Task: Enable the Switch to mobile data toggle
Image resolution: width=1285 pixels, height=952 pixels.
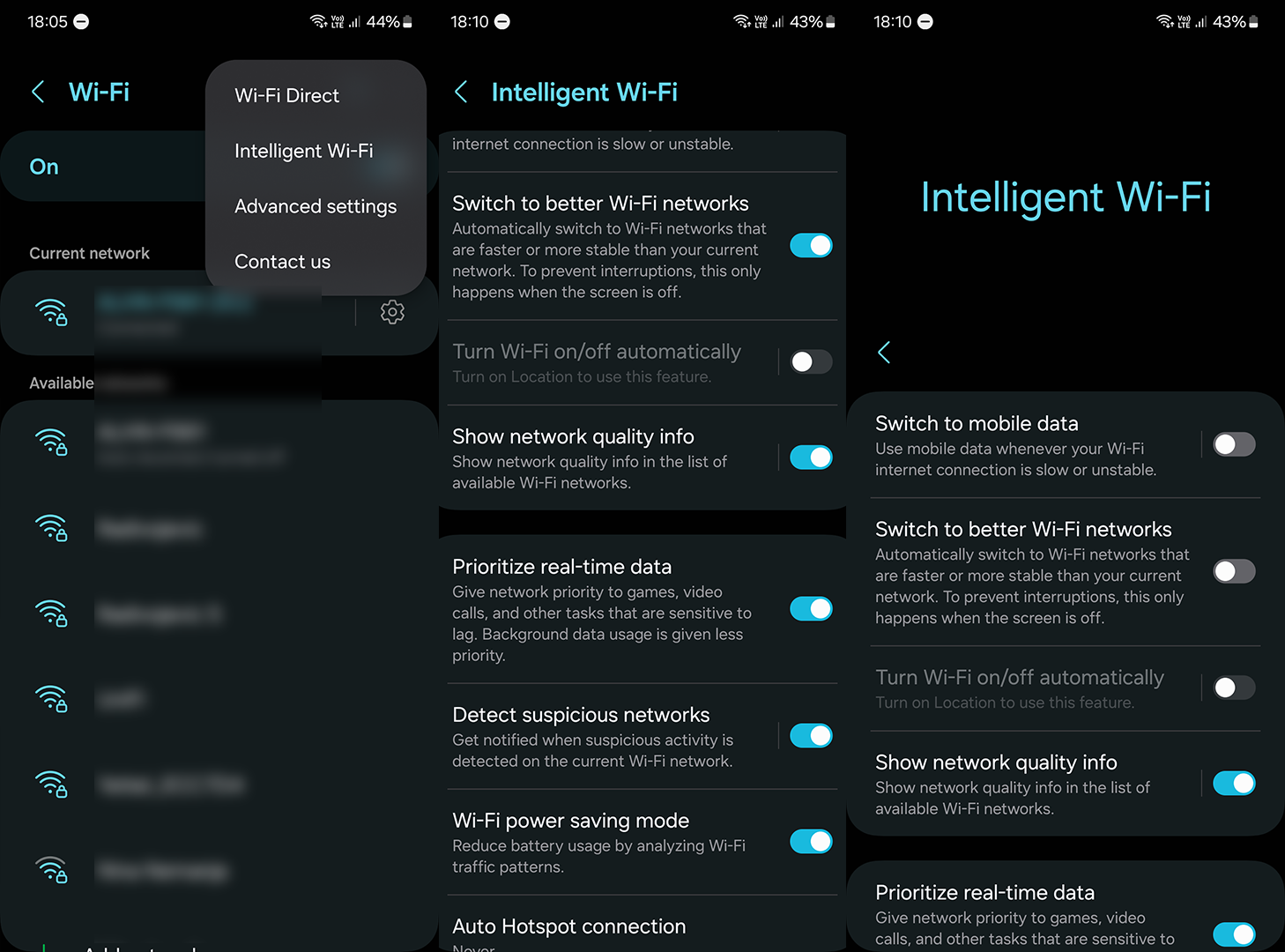Action: (1234, 444)
